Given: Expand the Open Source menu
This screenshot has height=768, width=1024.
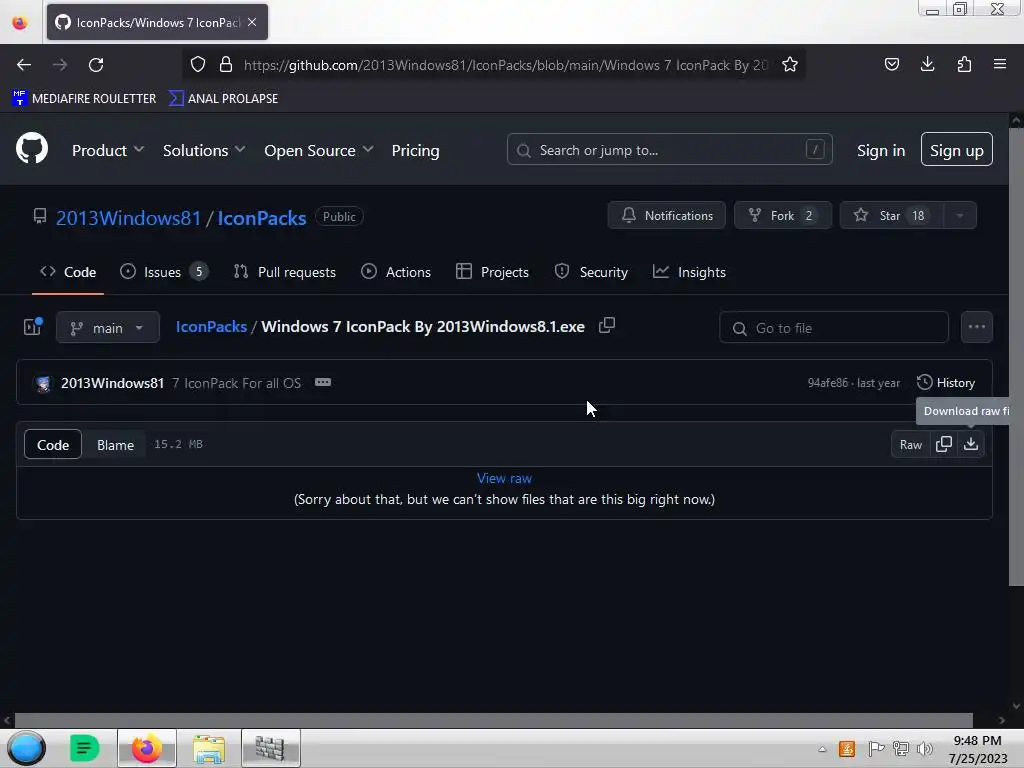Looking at the screenshot, I should coord(319,150).
